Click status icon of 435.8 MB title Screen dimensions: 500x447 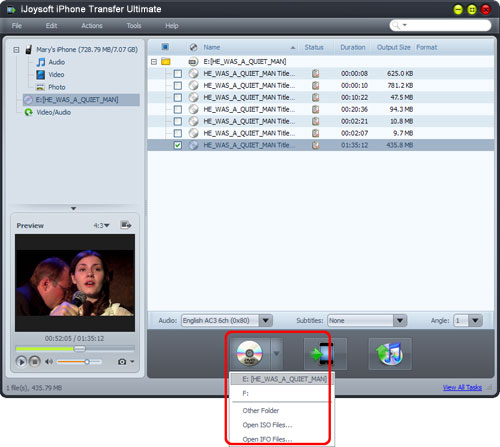point(315,145)
